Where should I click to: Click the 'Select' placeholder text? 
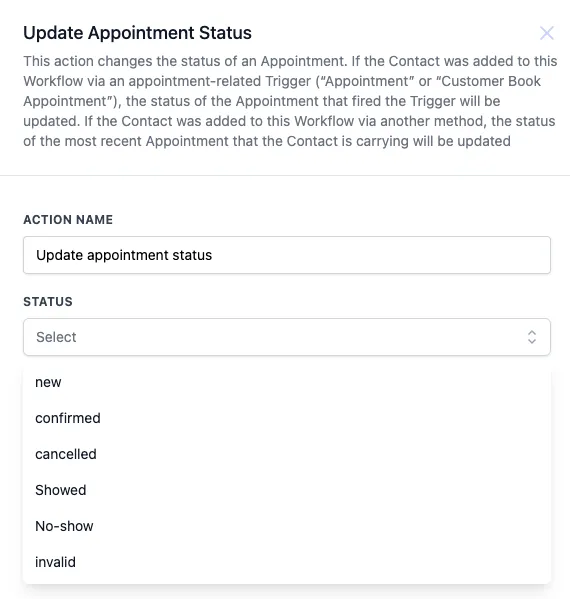point(56,337)
